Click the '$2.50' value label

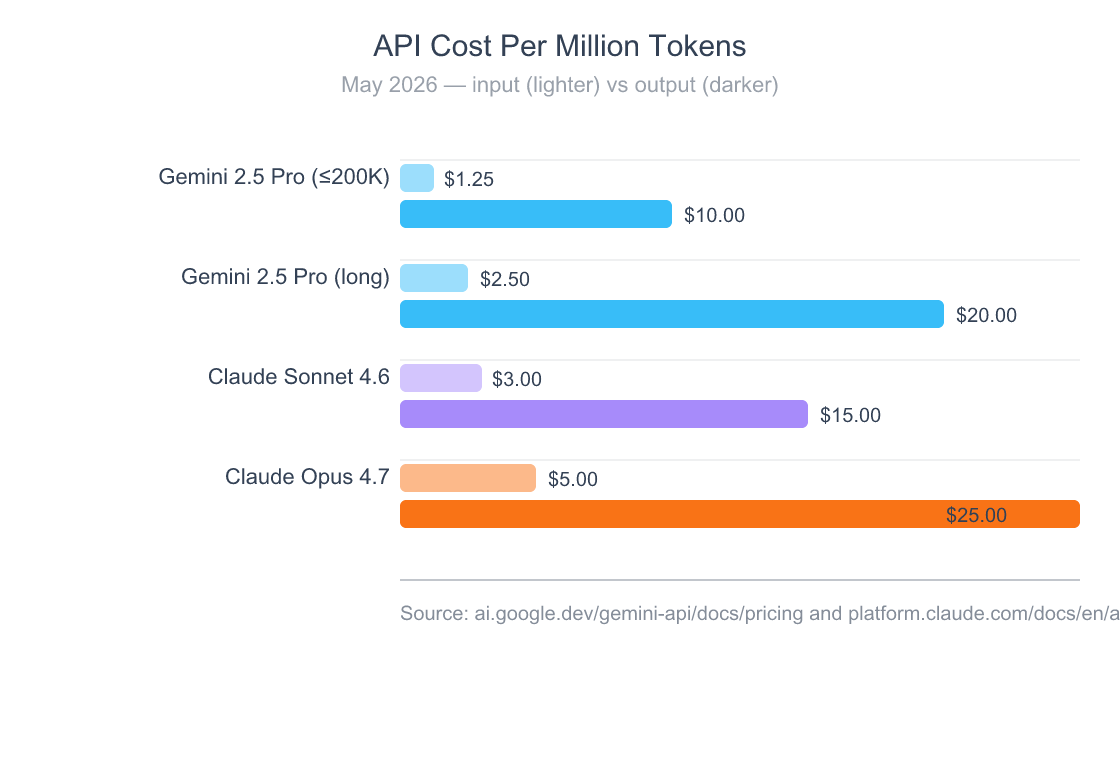(505, 279)
